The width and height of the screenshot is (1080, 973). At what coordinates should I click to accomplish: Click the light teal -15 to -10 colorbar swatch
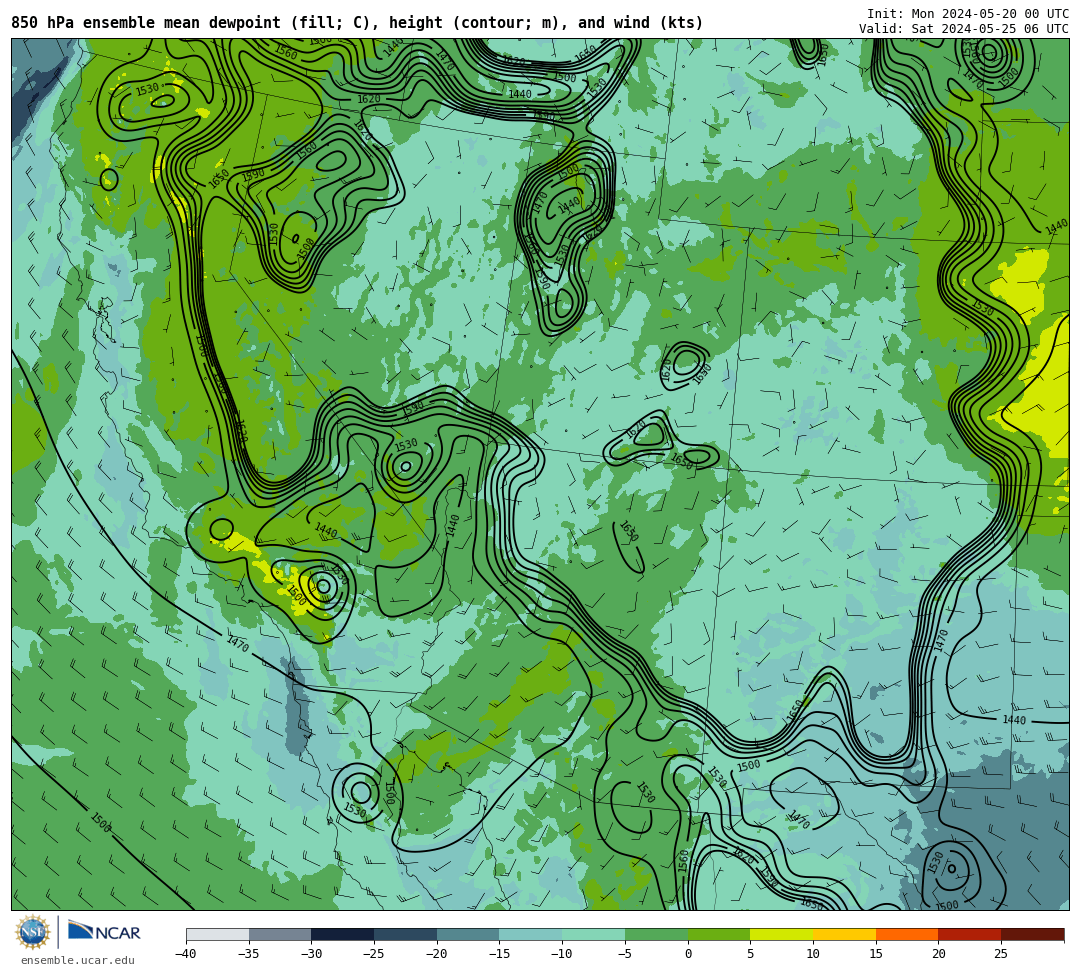531,934
